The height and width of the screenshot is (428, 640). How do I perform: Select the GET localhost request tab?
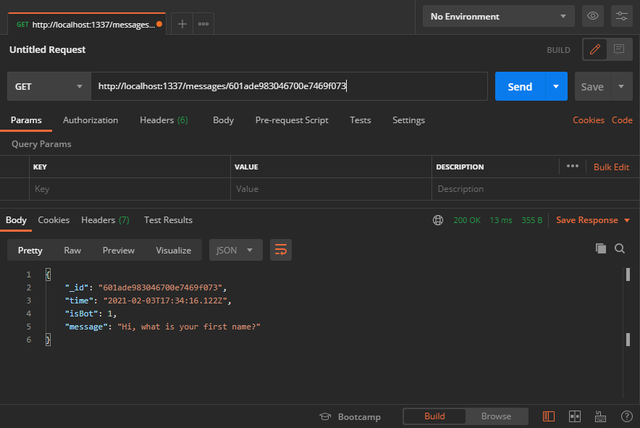click(x=86, y=24)
